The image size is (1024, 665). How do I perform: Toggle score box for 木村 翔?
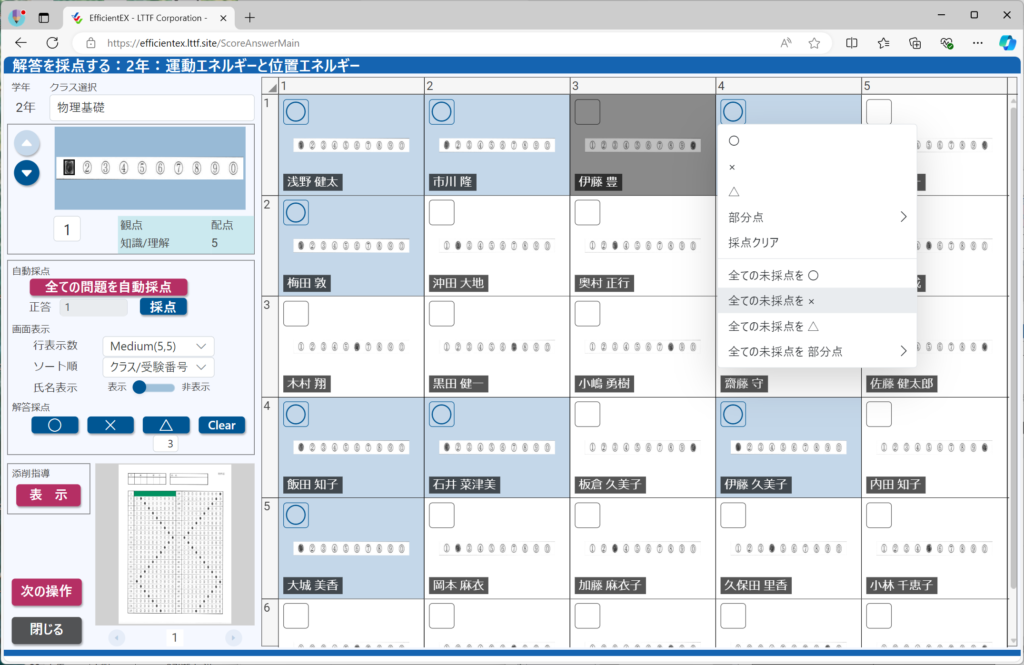tap(295, 313)
